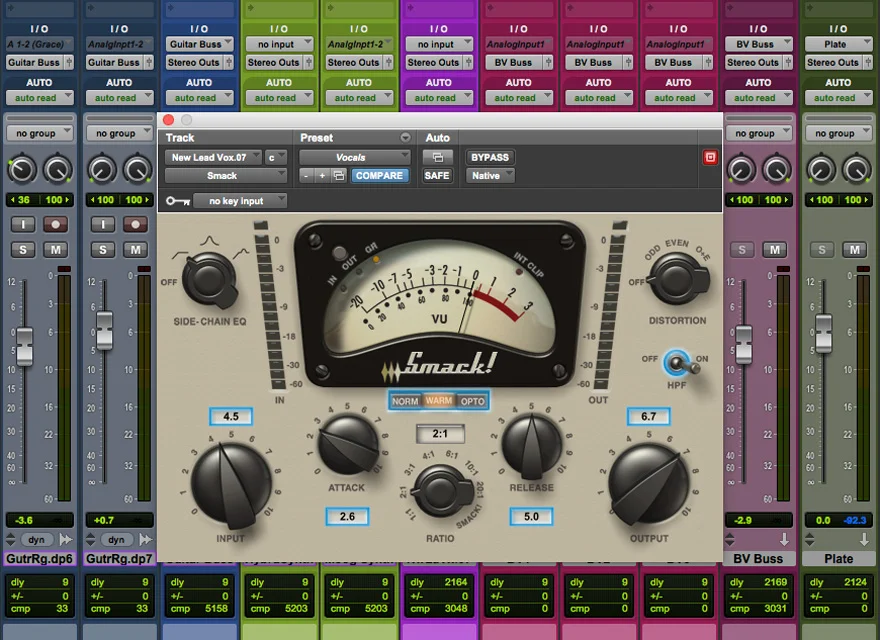880x640 pixels.
Task: Click the GutrRg.dp6 track name
Action: click(39, 559)
